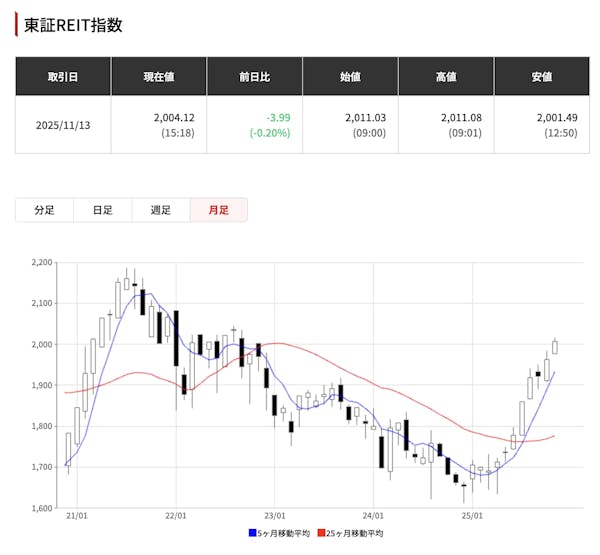The height and width of the screenshot is (555, 600).
Task: Click the 25ヶ月移動平均 legend label
Action: point(355,533)
